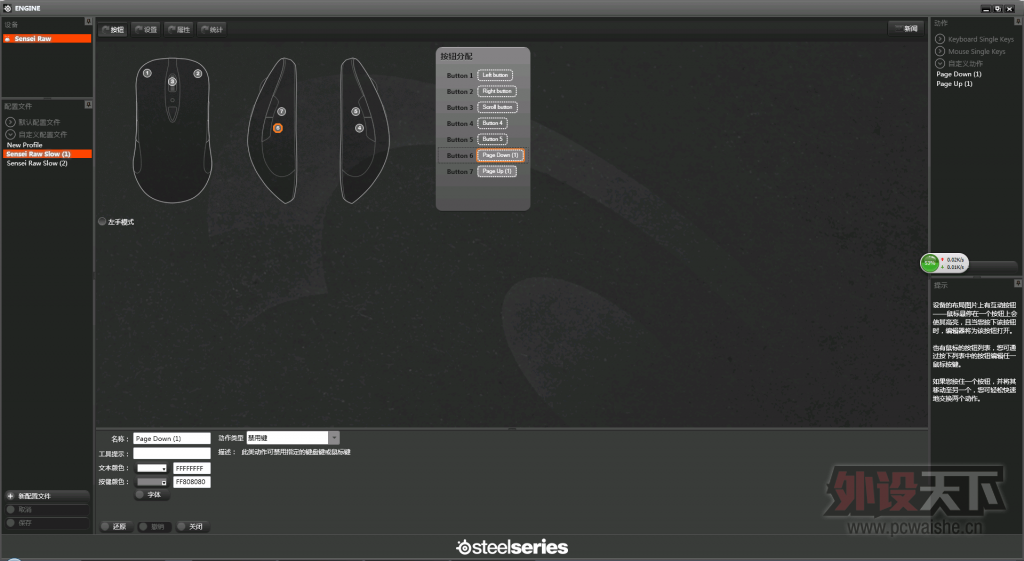Click the 保存 save button in sidebar
This screenshot has width=1024, height=561.
point(47,522)
